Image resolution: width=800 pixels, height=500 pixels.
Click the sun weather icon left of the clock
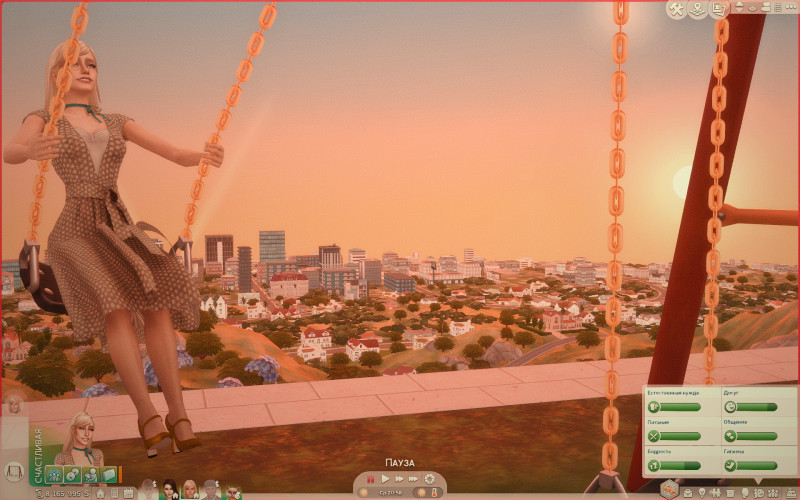point(364,492)
